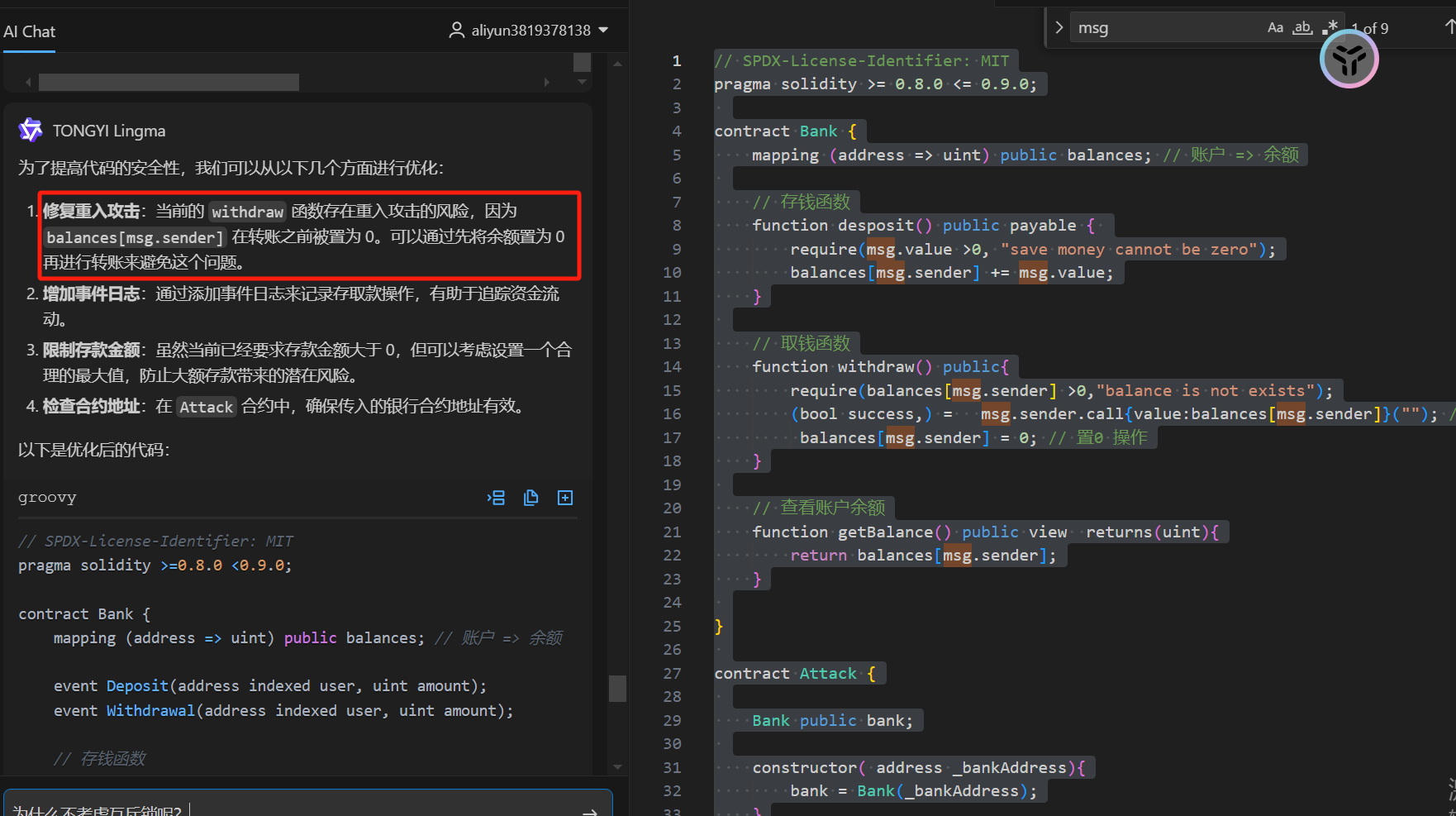Screen dimensions: 1456x816
Task: Click the new-file icon on the groovy code block
Action: pos(565,498)
